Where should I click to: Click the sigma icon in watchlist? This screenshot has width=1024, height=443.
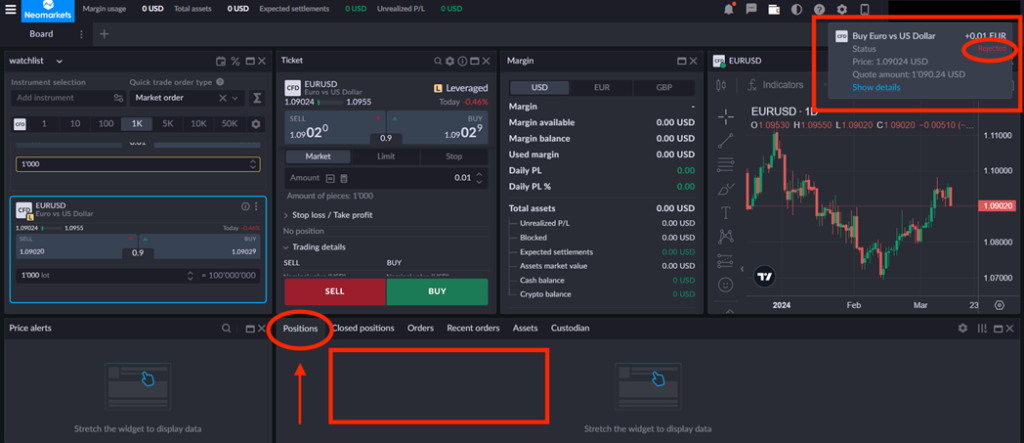point(257,98)
